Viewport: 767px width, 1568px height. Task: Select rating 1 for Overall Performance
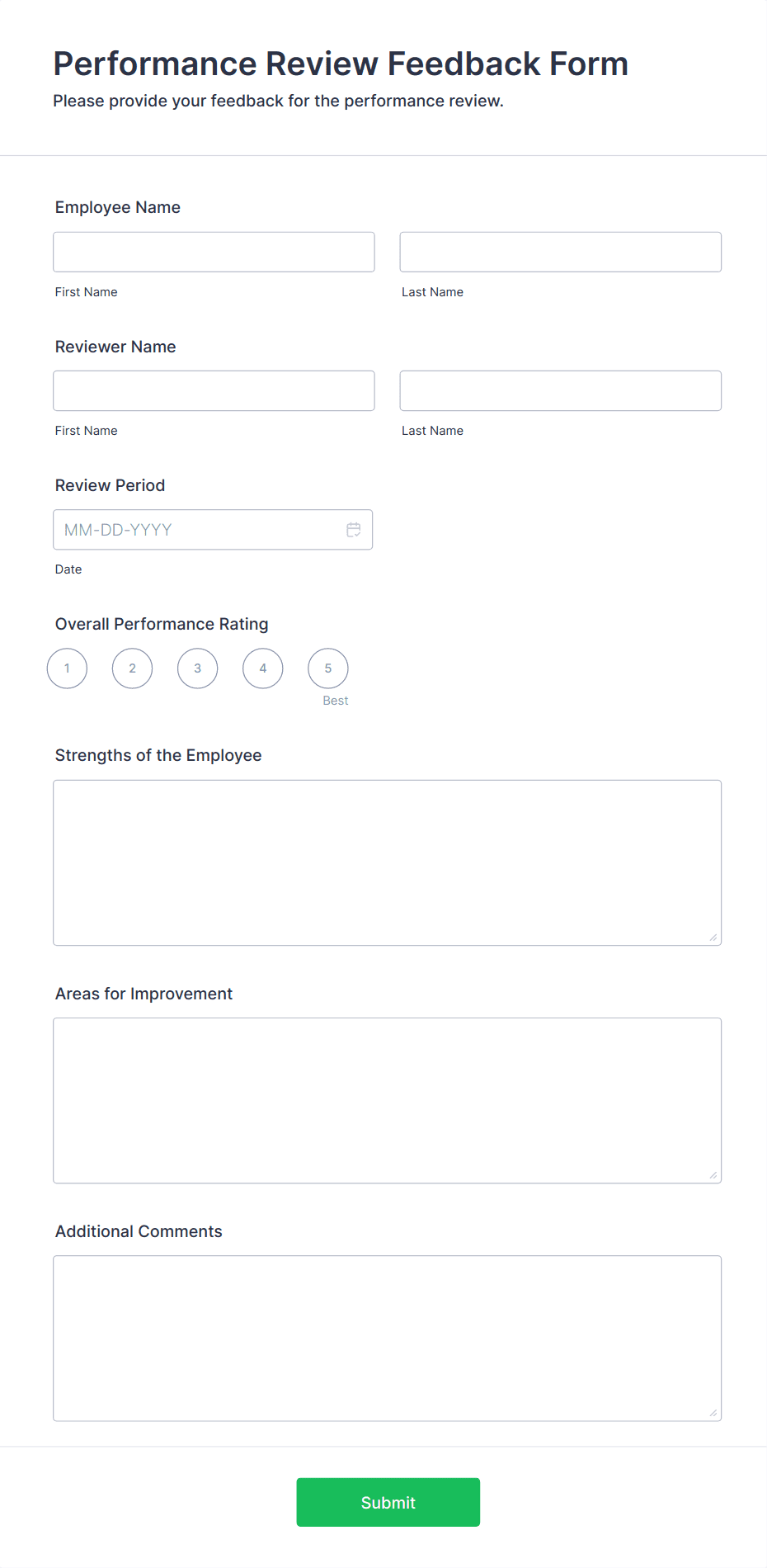coord(67,668)
